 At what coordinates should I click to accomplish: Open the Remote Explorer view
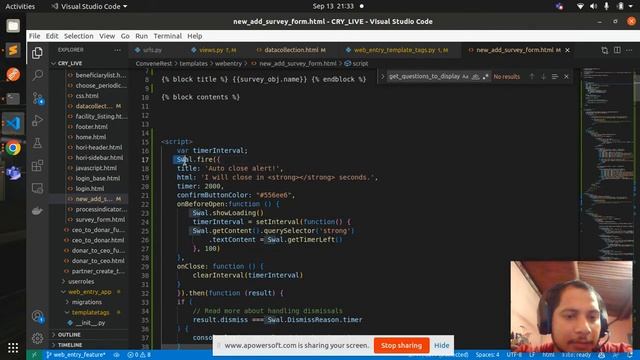tap(37, 188)
